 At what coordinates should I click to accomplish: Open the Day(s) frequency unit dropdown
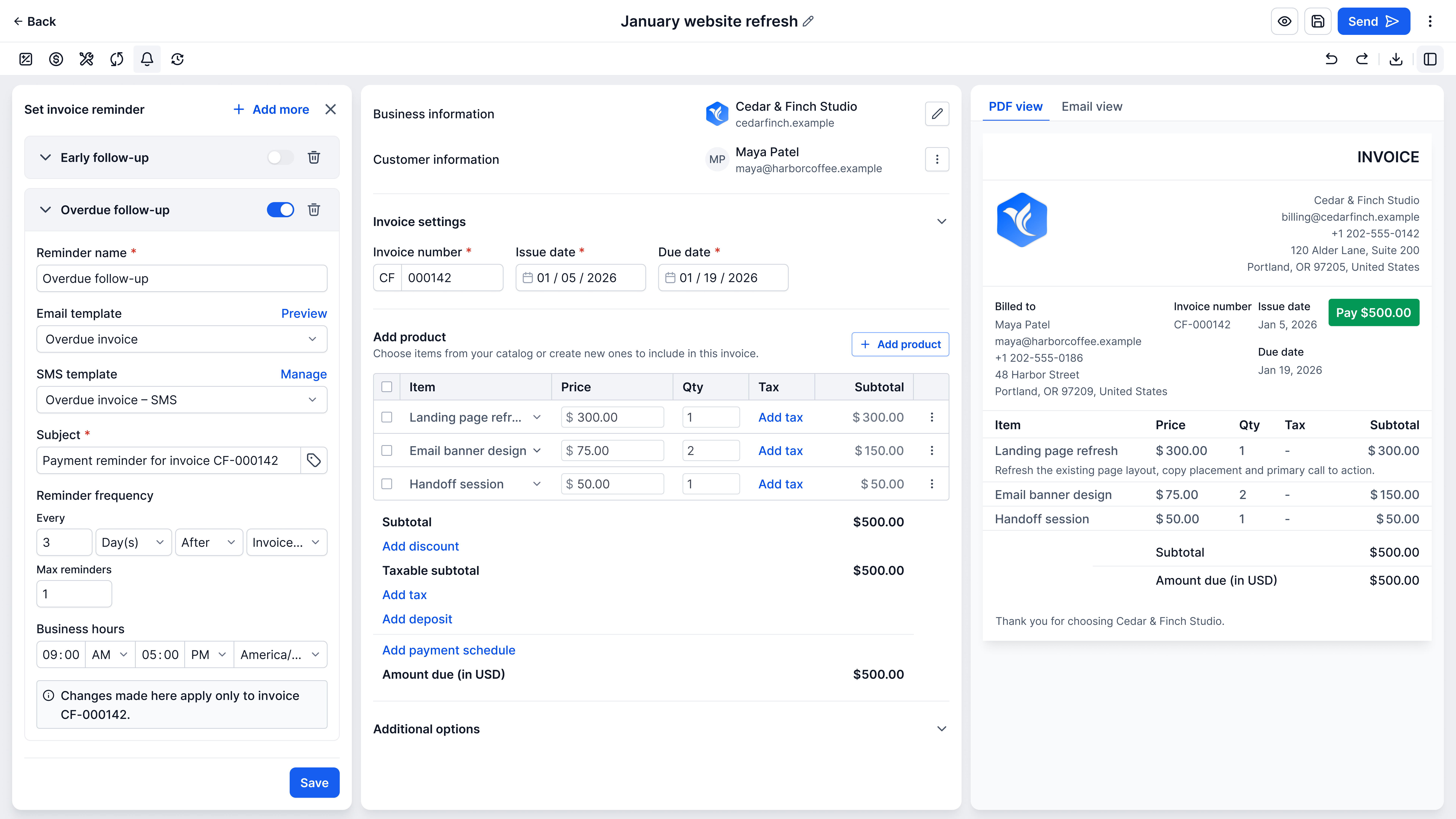pos(133,543)
